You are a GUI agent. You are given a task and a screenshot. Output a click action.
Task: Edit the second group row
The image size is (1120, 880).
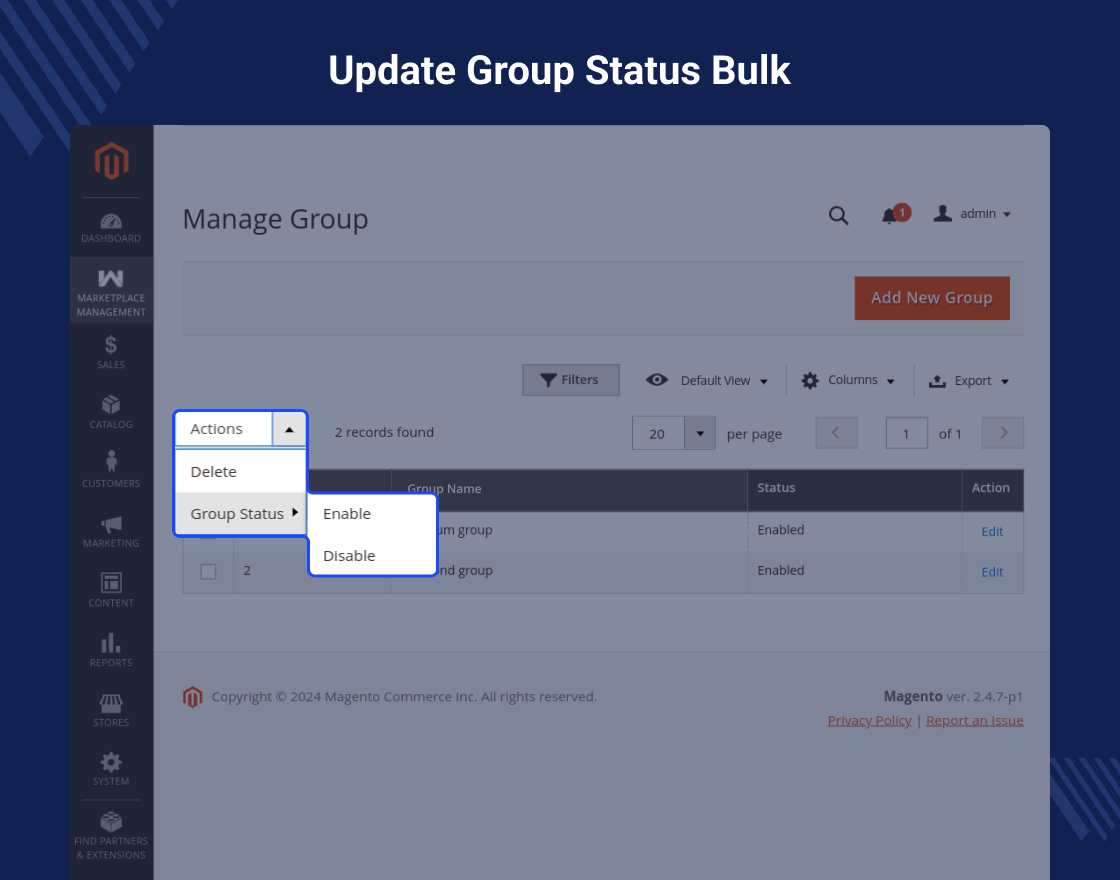992,571
